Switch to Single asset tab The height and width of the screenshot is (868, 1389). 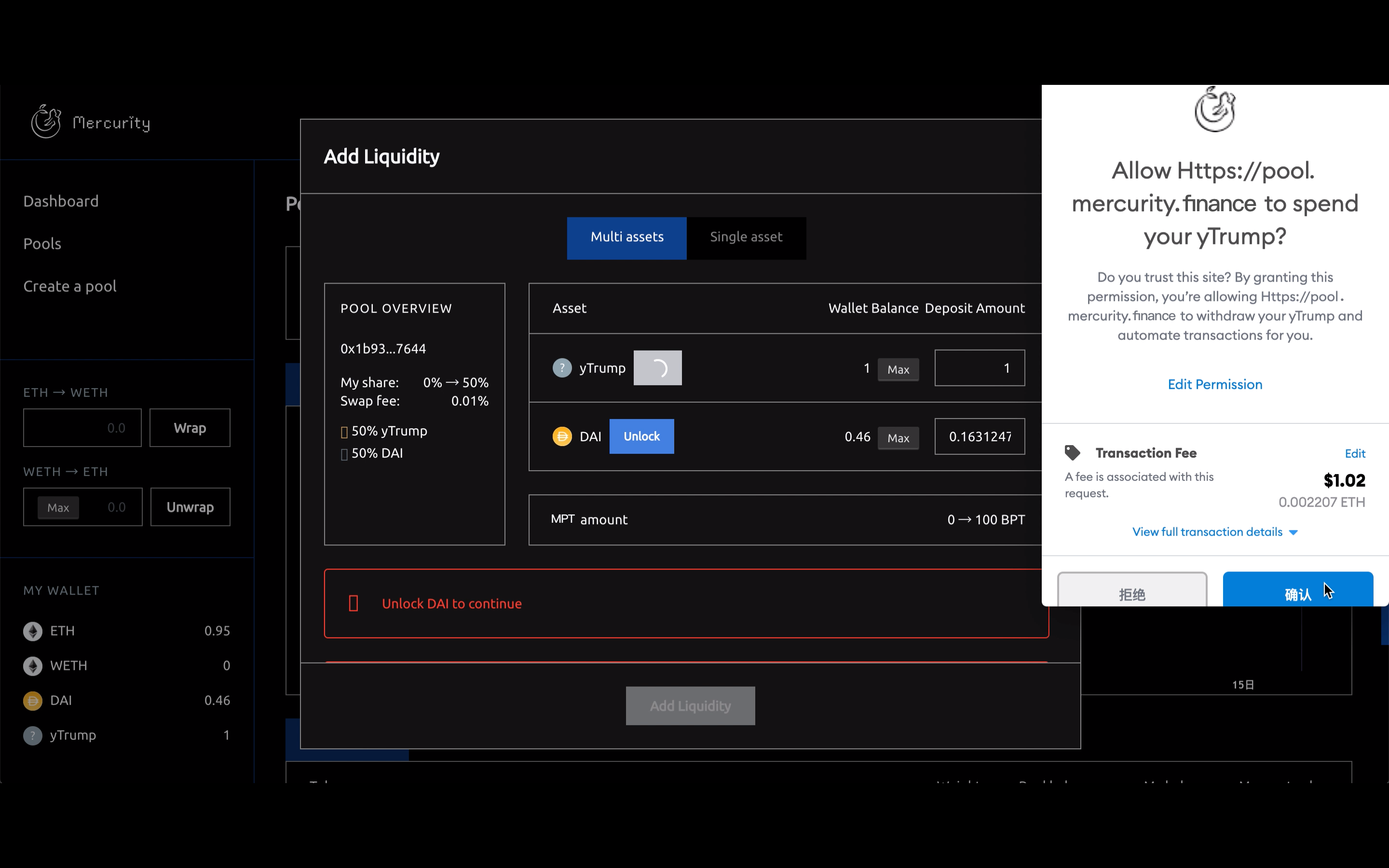746,237
